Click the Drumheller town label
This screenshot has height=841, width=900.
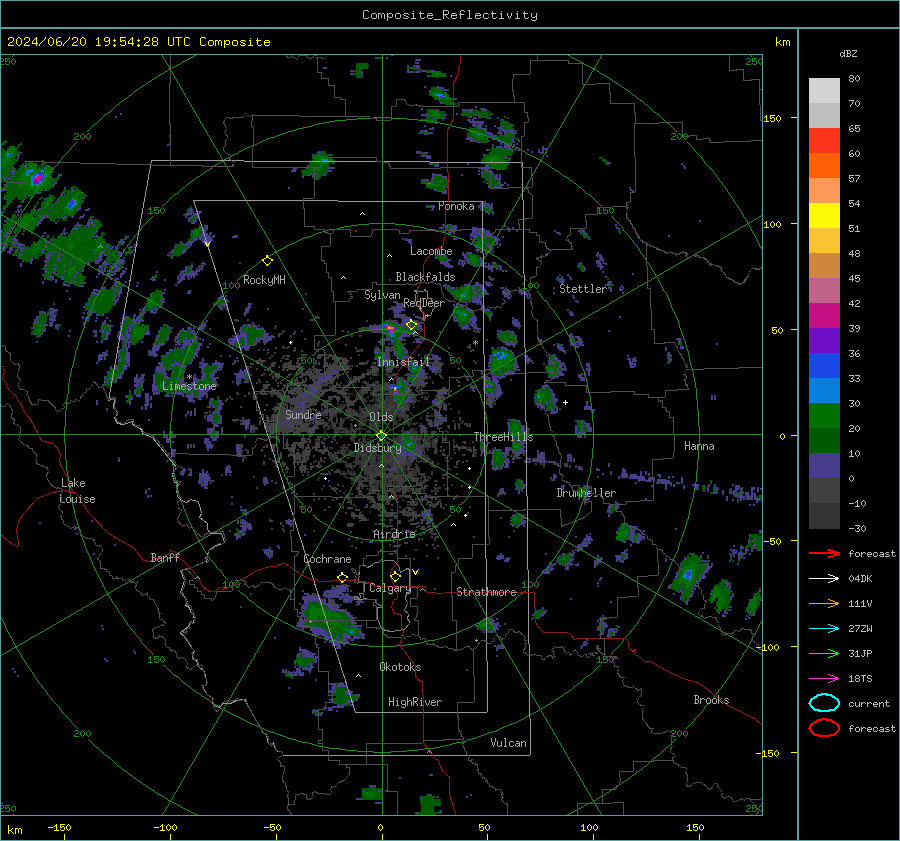tap(586, 493)
